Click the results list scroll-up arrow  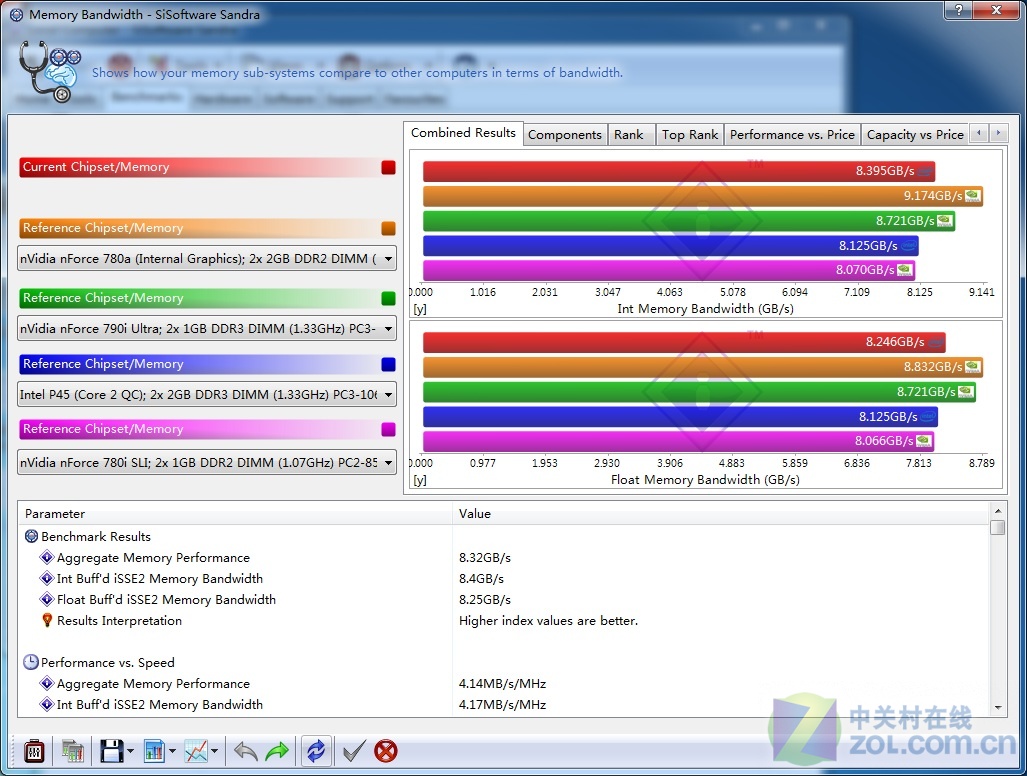tap(998, 511)
